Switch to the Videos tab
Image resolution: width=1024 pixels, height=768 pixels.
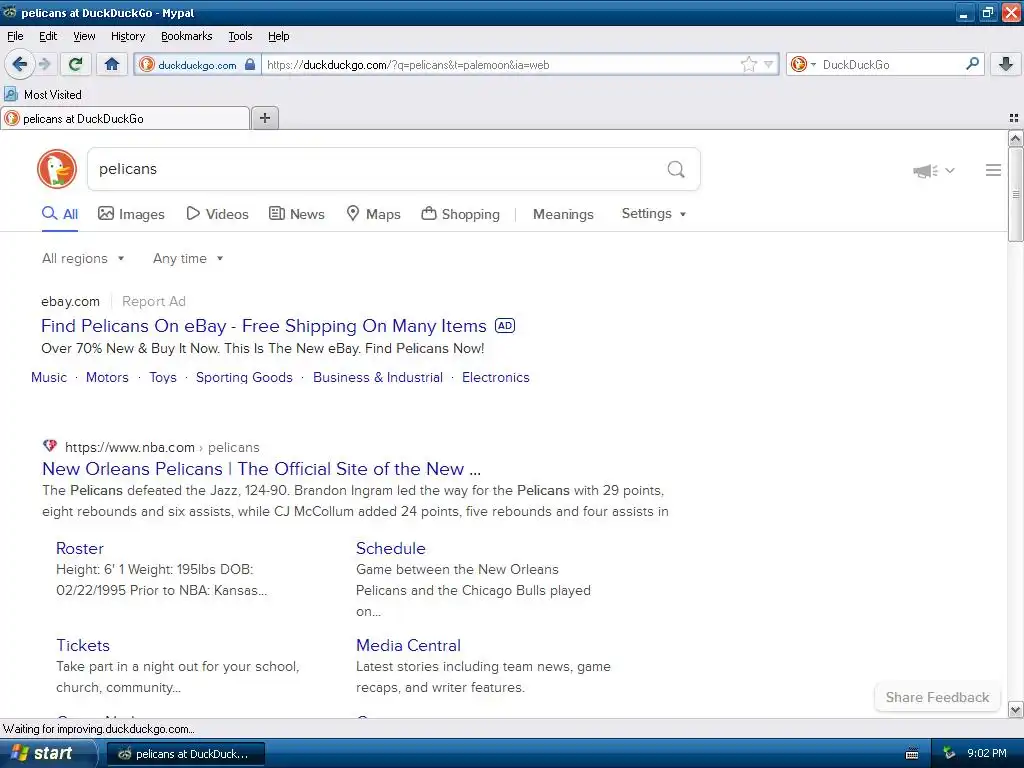217,214
